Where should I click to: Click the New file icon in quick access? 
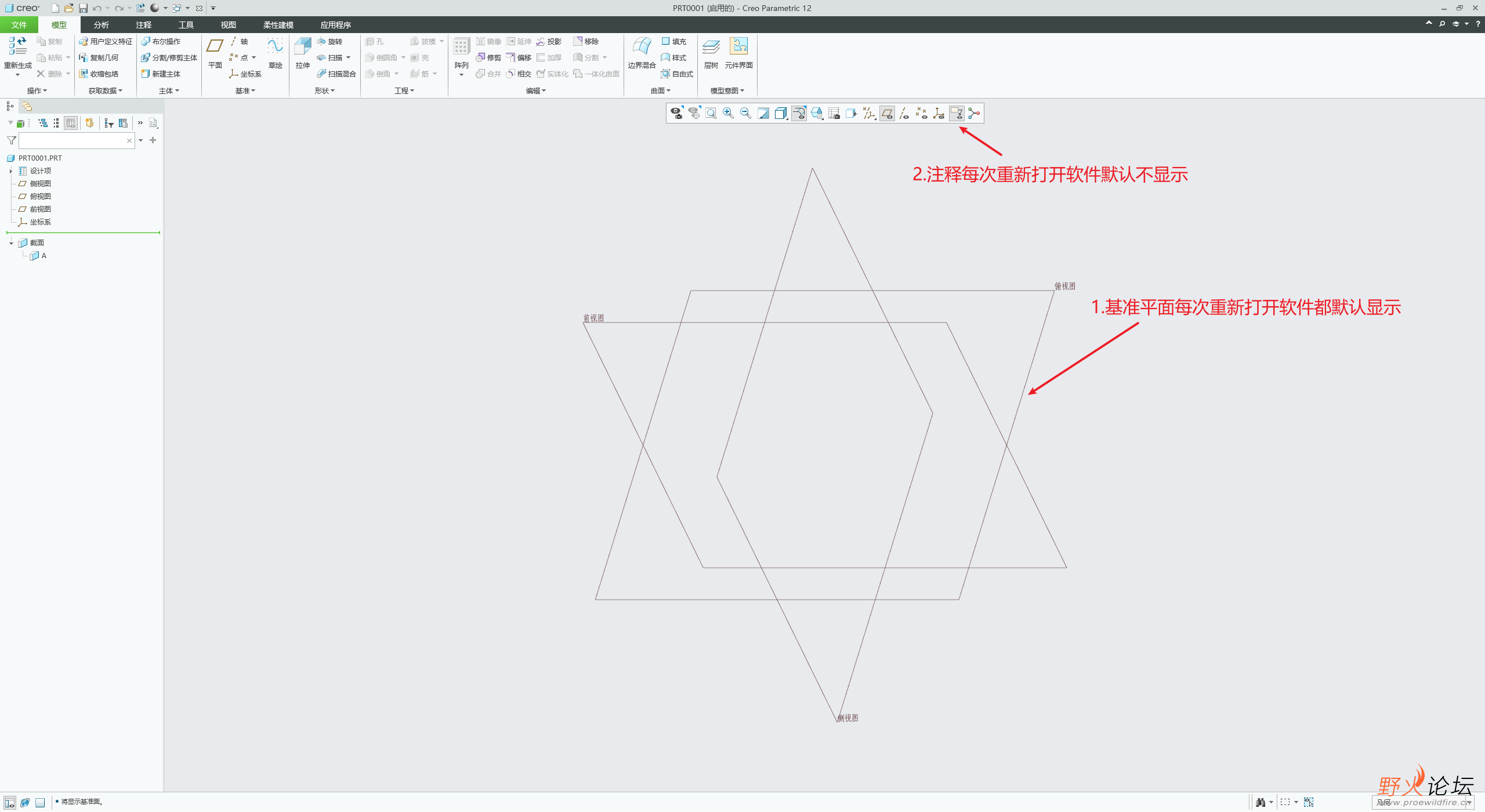point(55,8)
